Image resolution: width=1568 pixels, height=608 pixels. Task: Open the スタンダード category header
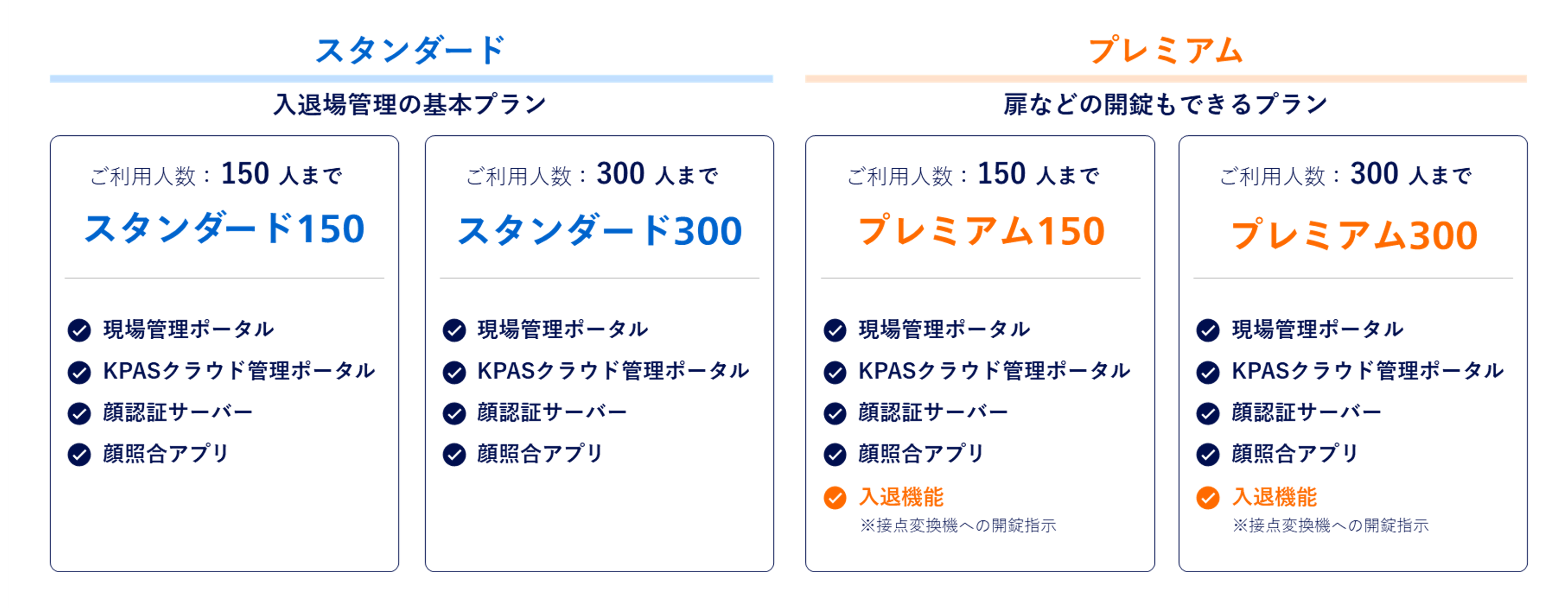[x=411, y=50]
